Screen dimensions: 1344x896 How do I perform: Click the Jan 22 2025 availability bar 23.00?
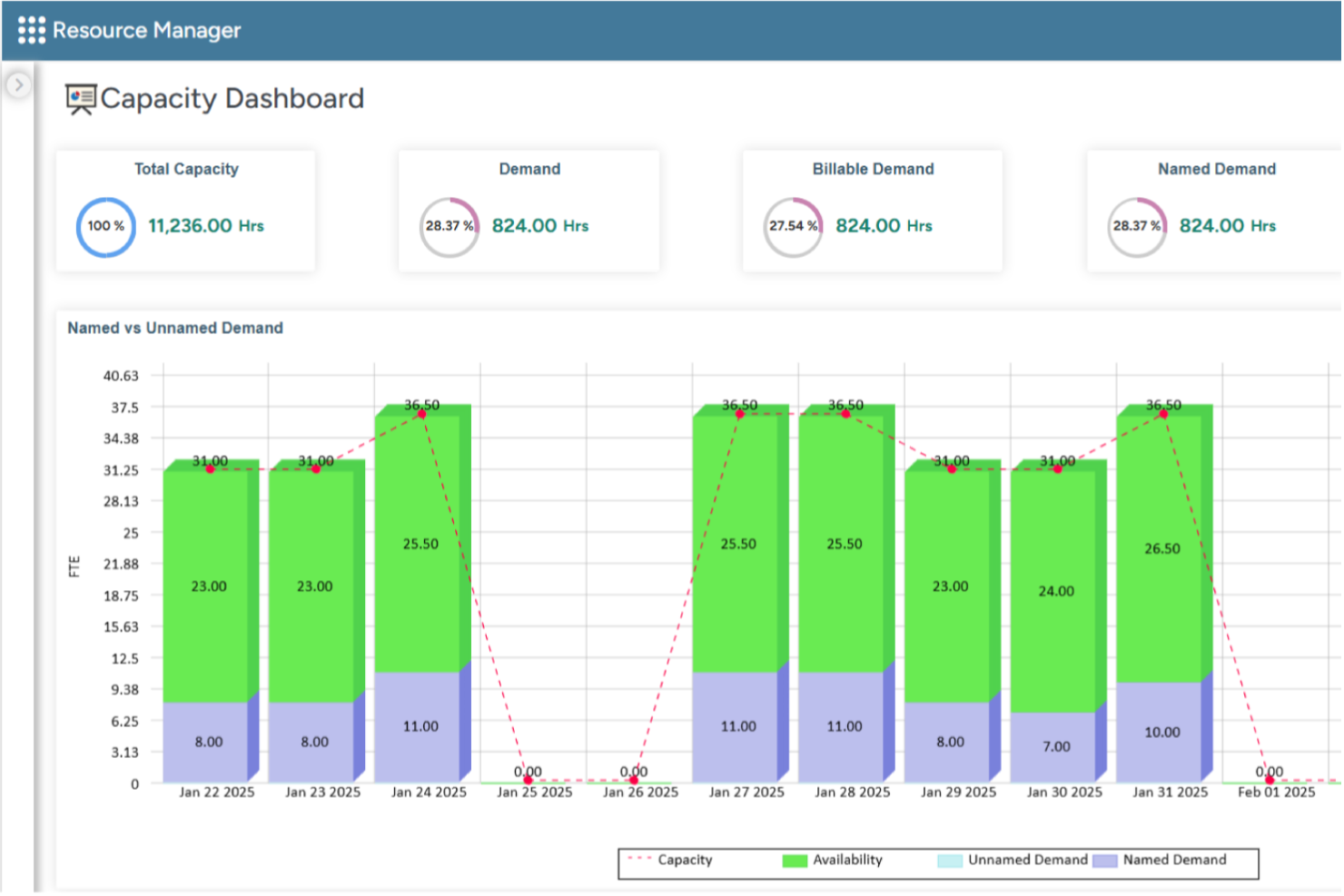206,586
